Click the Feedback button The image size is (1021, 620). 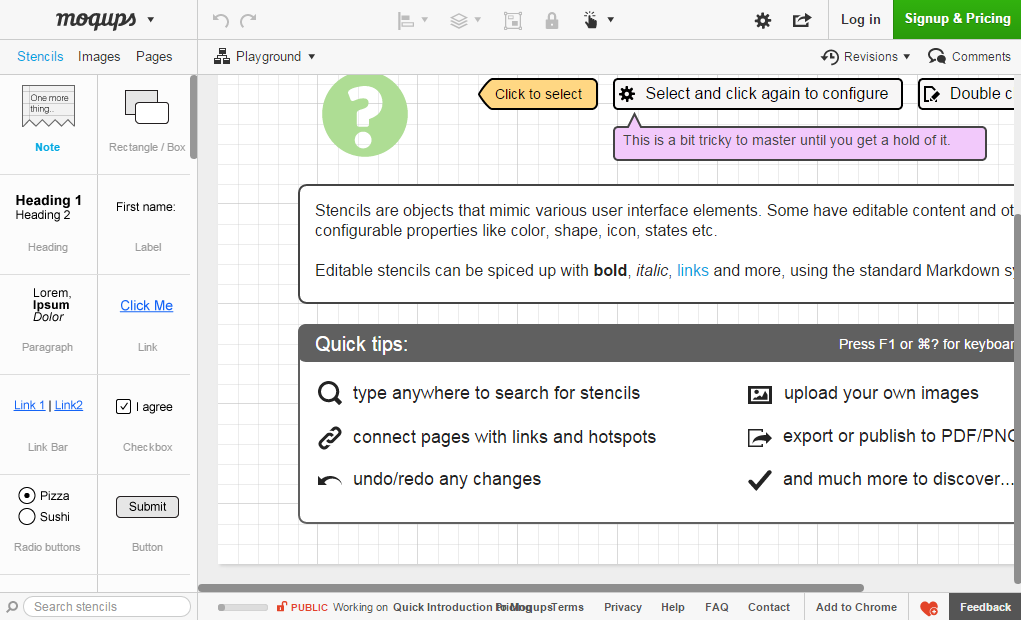pyautogui.click(x=985, y=607)
